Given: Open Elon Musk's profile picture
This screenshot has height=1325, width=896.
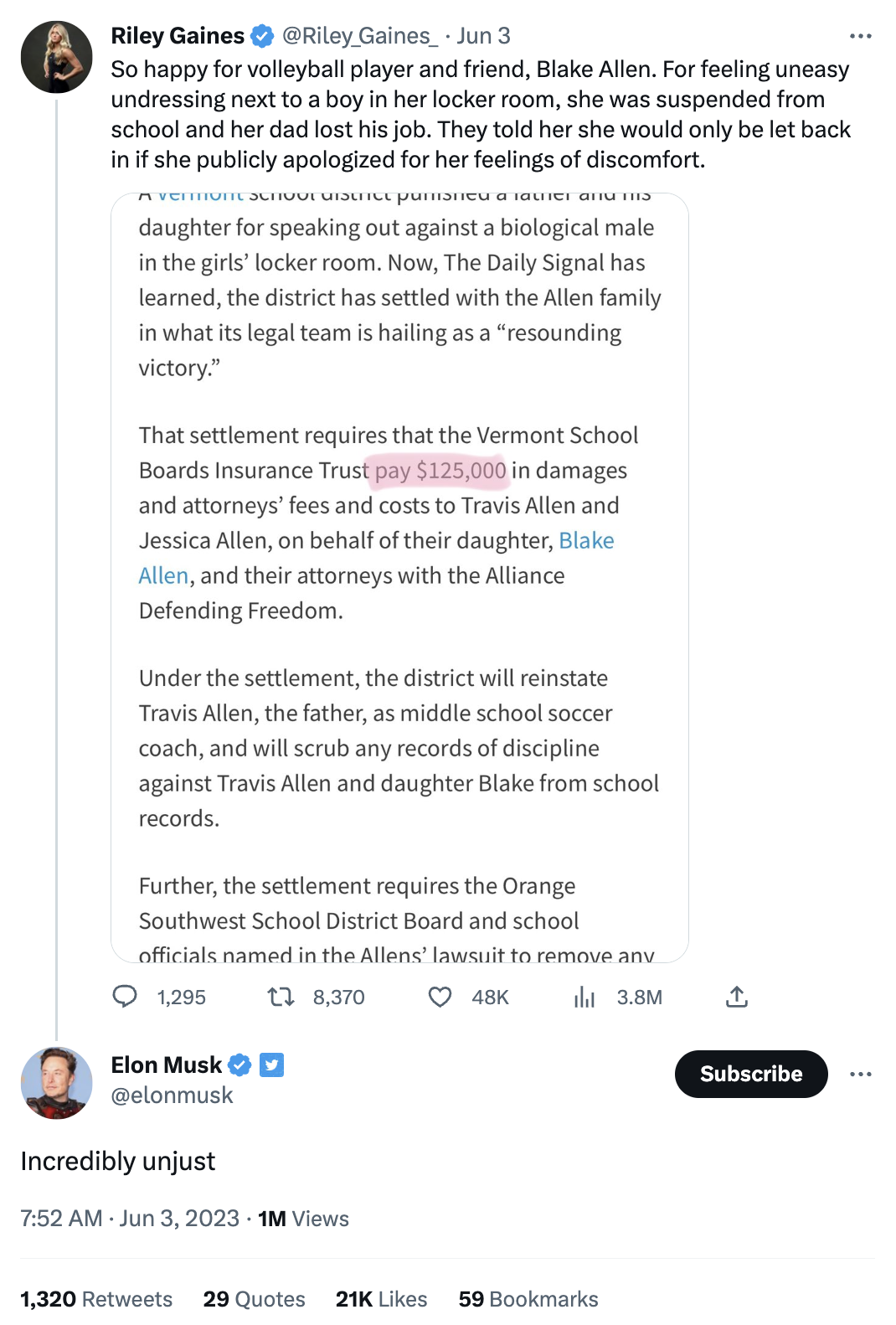Looking at the screenshot, I should [56, 1082].
